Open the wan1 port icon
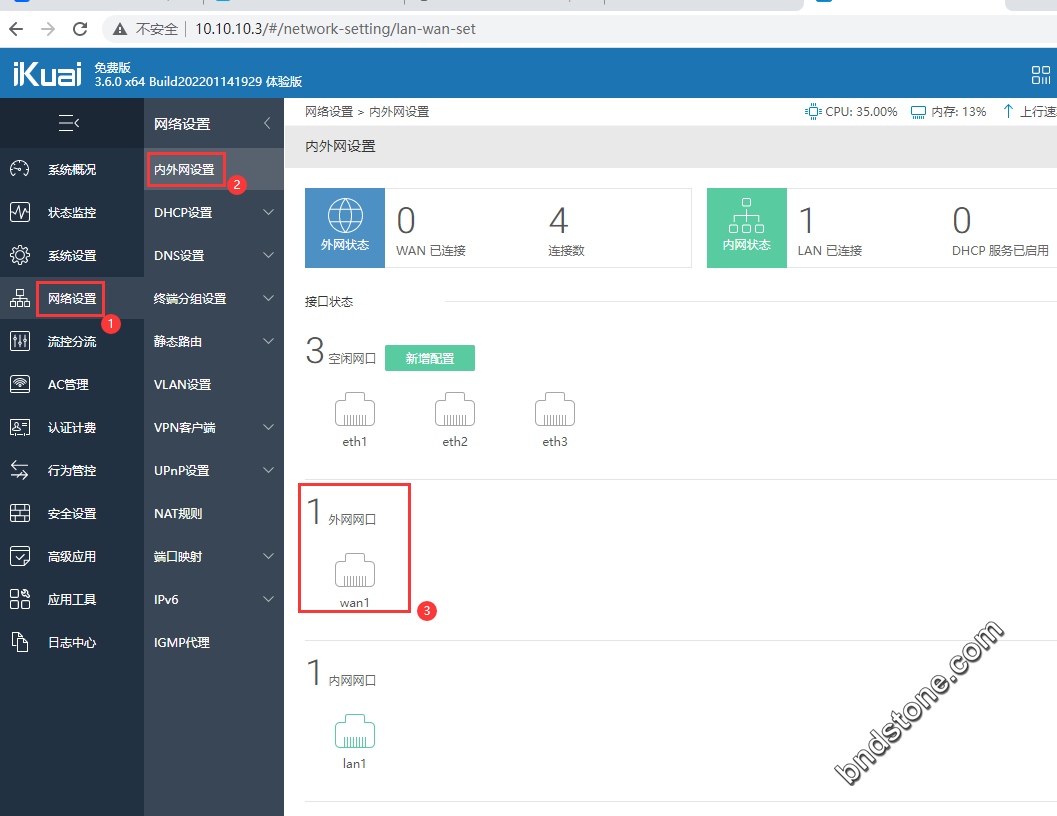 [355, 571]
